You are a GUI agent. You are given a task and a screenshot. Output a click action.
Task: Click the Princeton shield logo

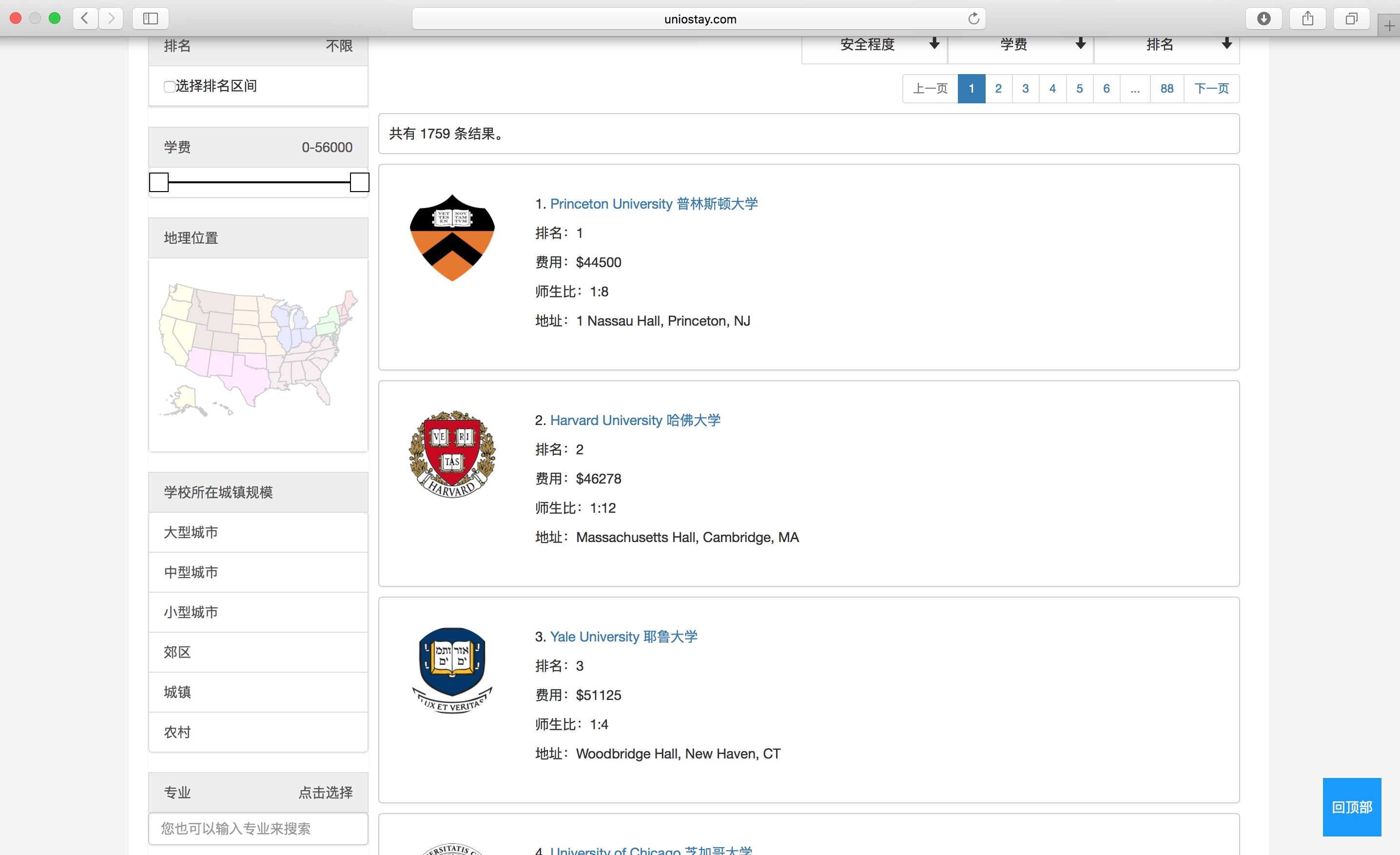tap(452, 238)
